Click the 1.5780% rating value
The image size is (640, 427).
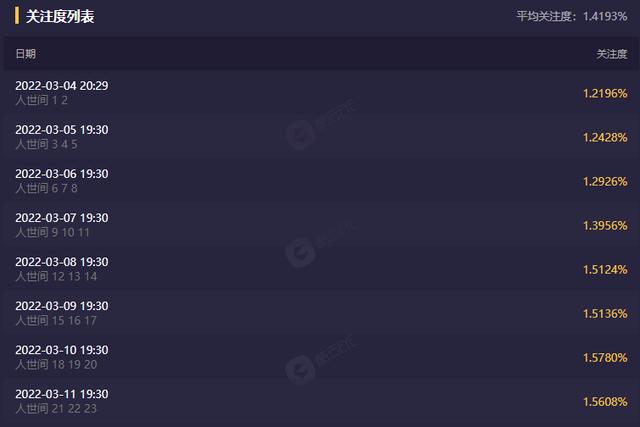605,358
